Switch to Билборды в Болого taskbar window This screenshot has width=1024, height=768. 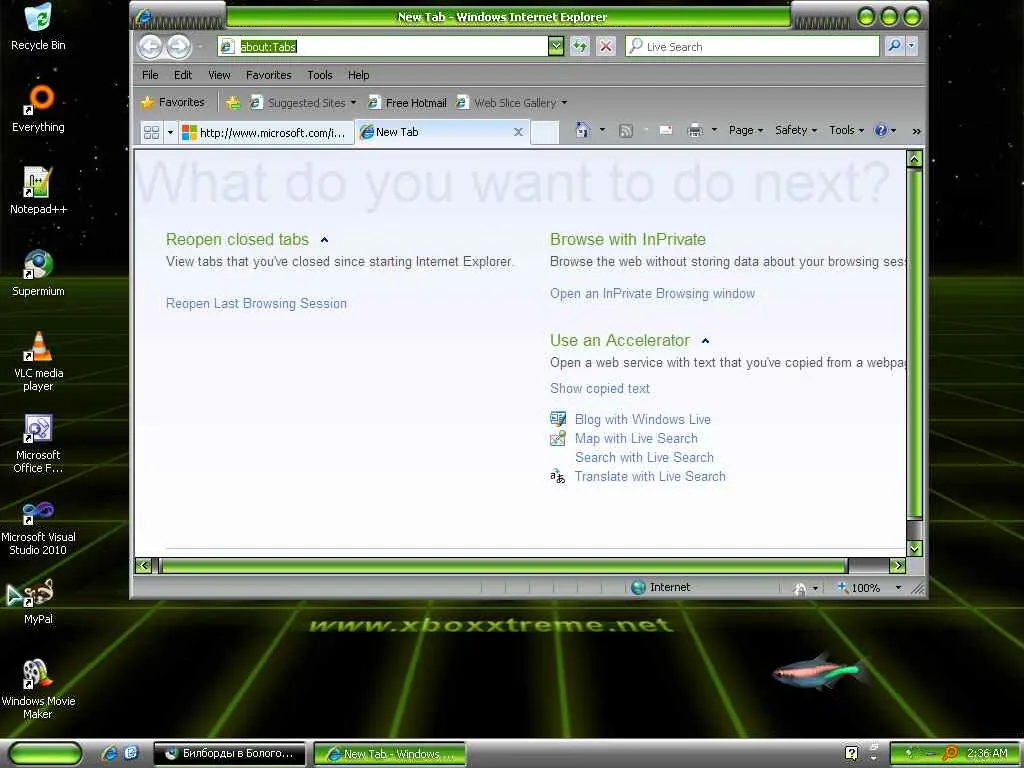click(x=229, y=754)
